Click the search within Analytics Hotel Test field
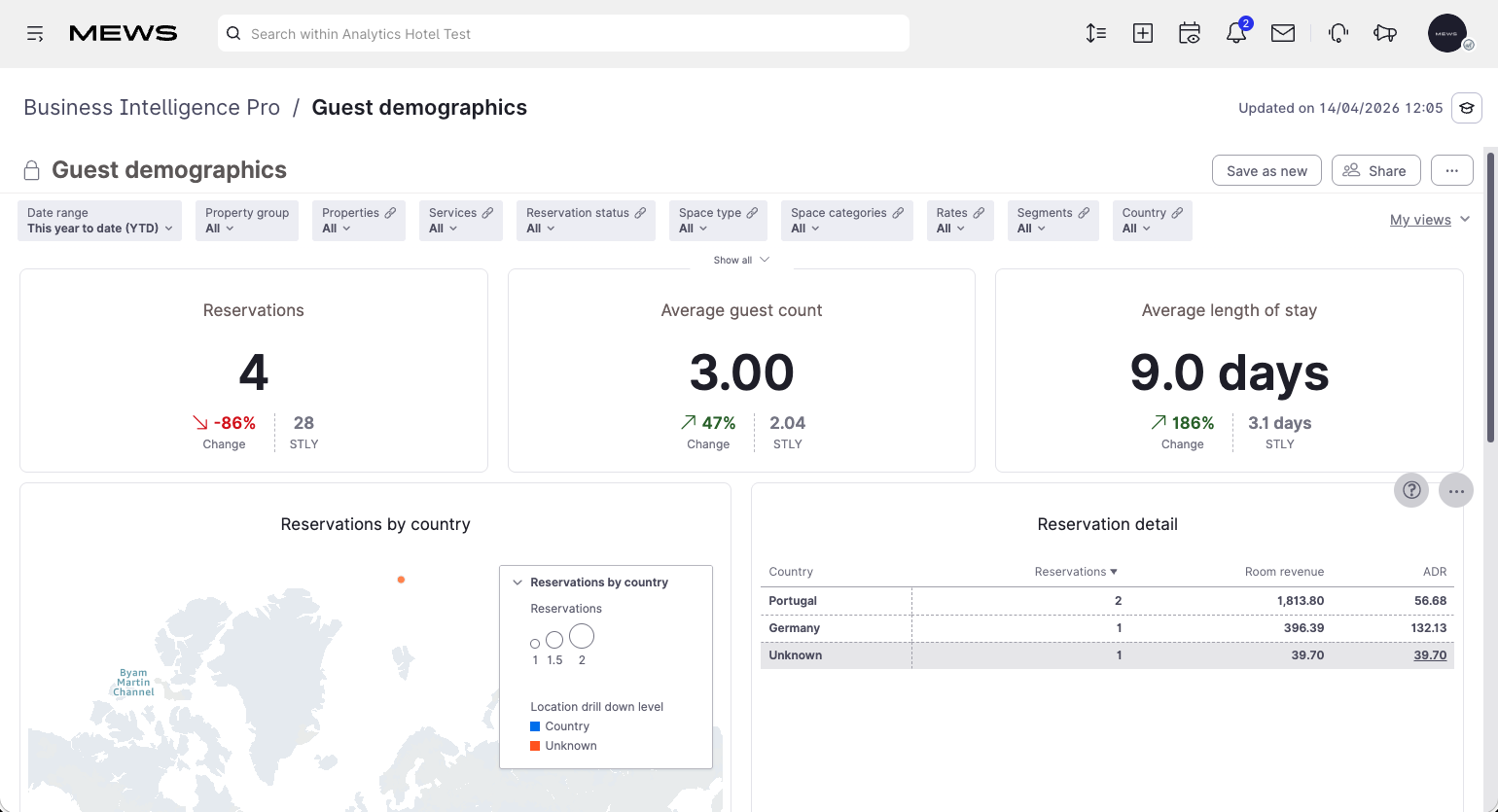 coord(563,33)
